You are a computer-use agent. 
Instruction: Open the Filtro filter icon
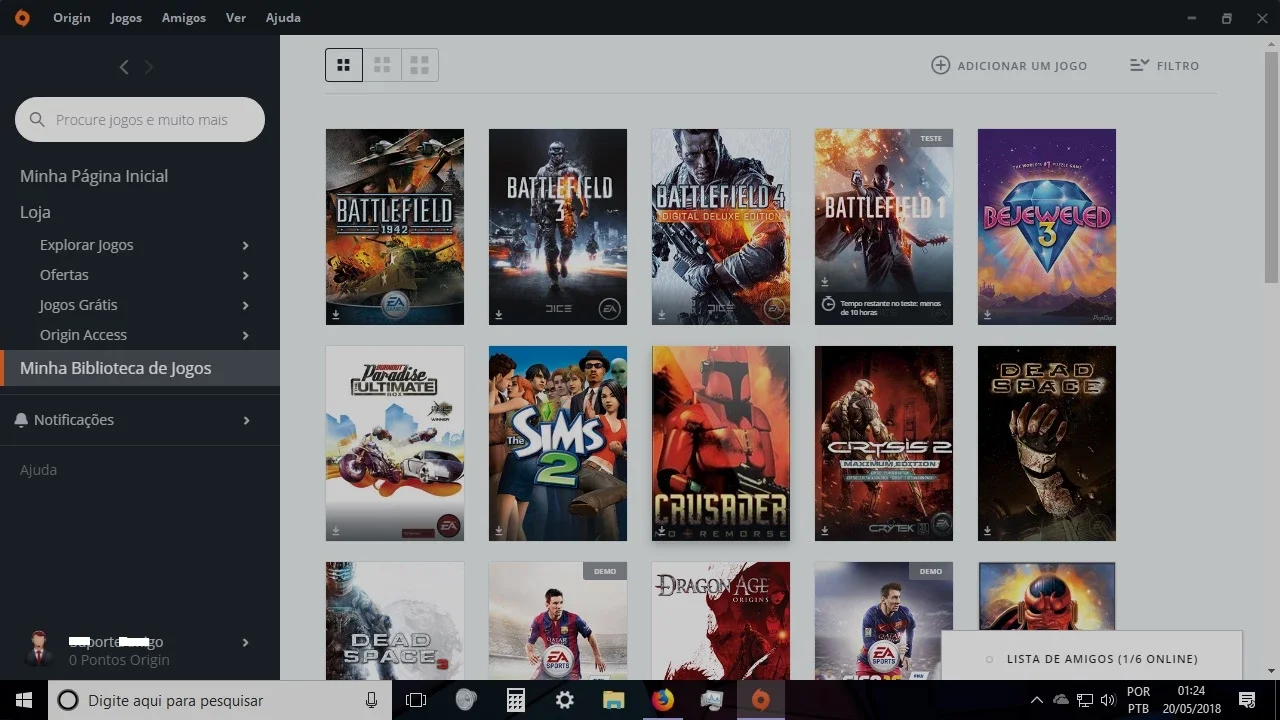click(1139, 65)
